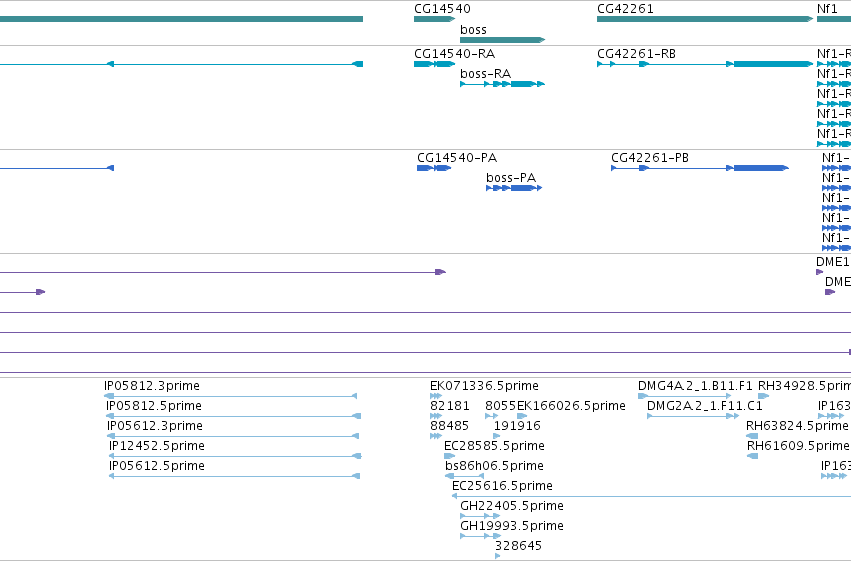Select the EC25616.5prime EST label
Screen dimensions: 851x561
pos(503,486)
